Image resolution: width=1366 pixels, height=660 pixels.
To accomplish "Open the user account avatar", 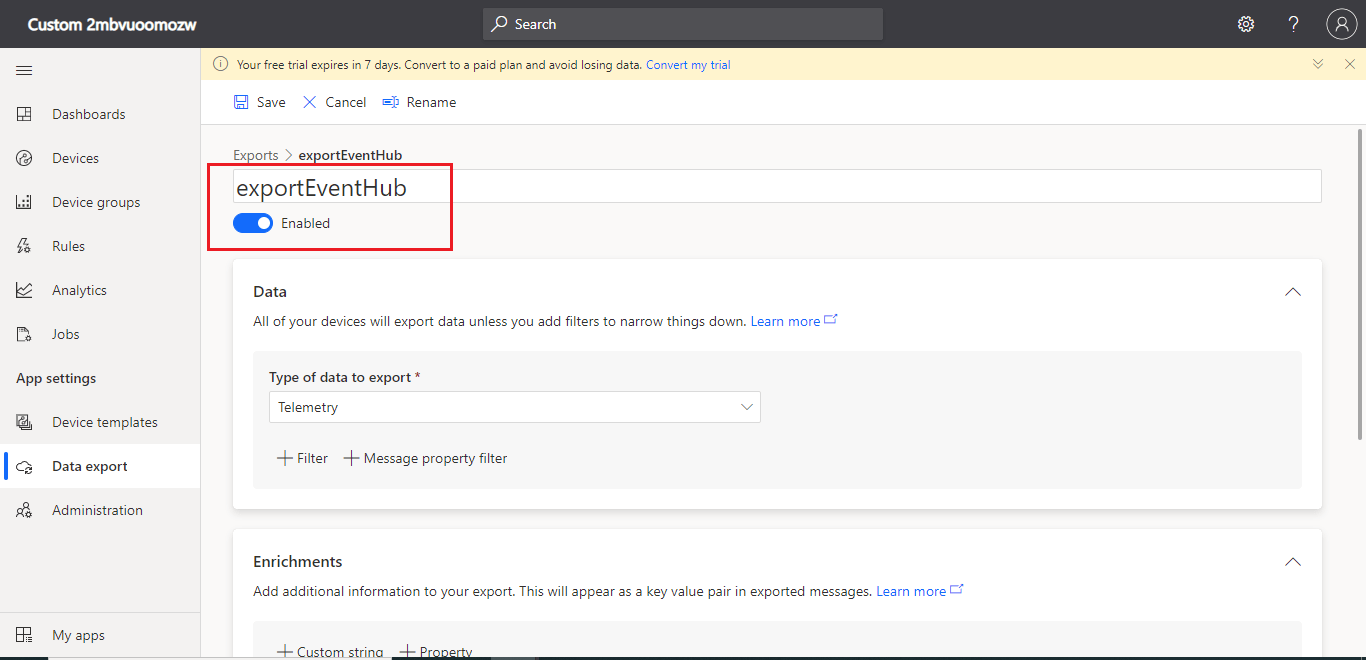I will (1341, 24).
